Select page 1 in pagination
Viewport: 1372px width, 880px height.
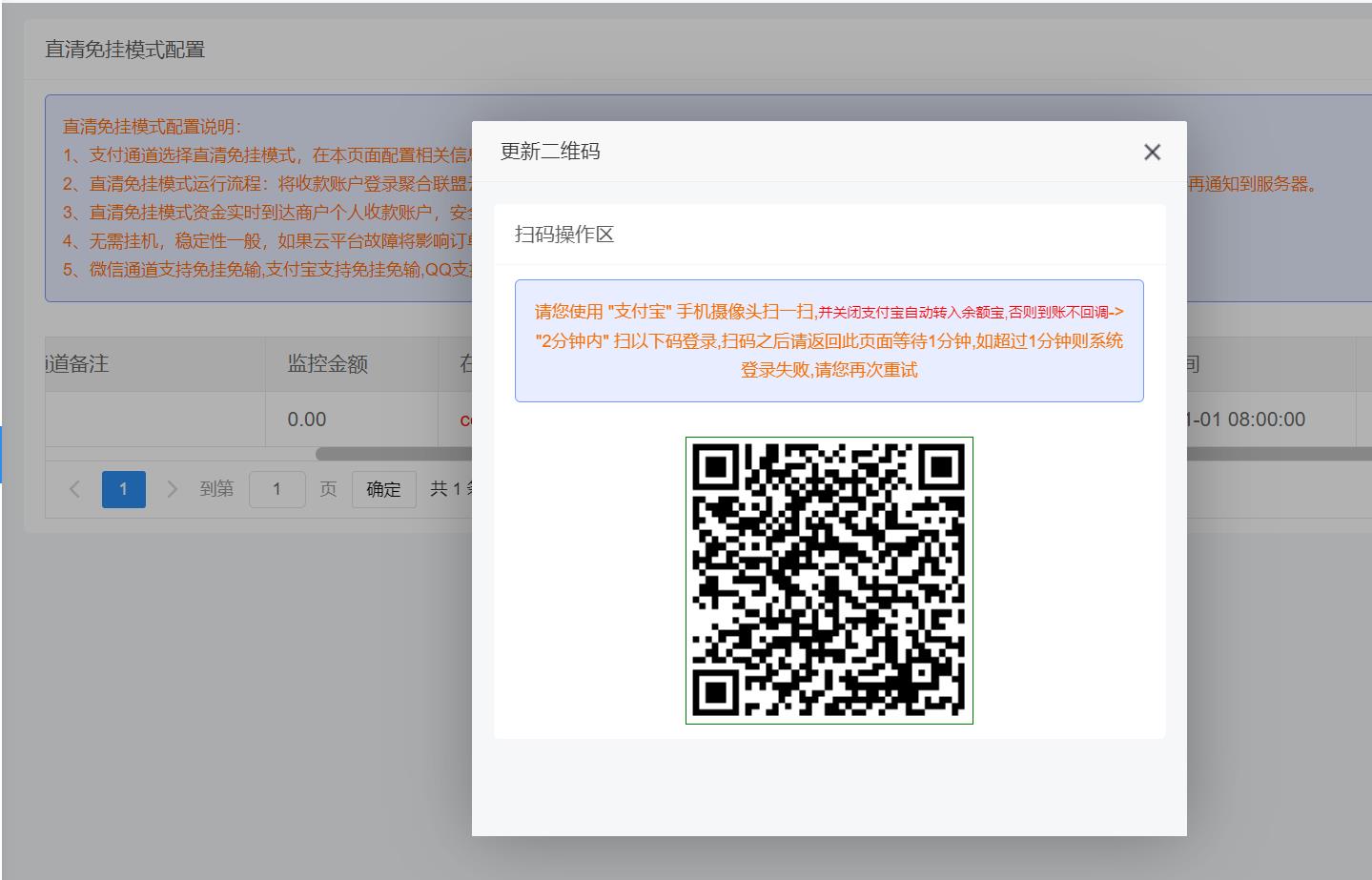tap(124, 489)
